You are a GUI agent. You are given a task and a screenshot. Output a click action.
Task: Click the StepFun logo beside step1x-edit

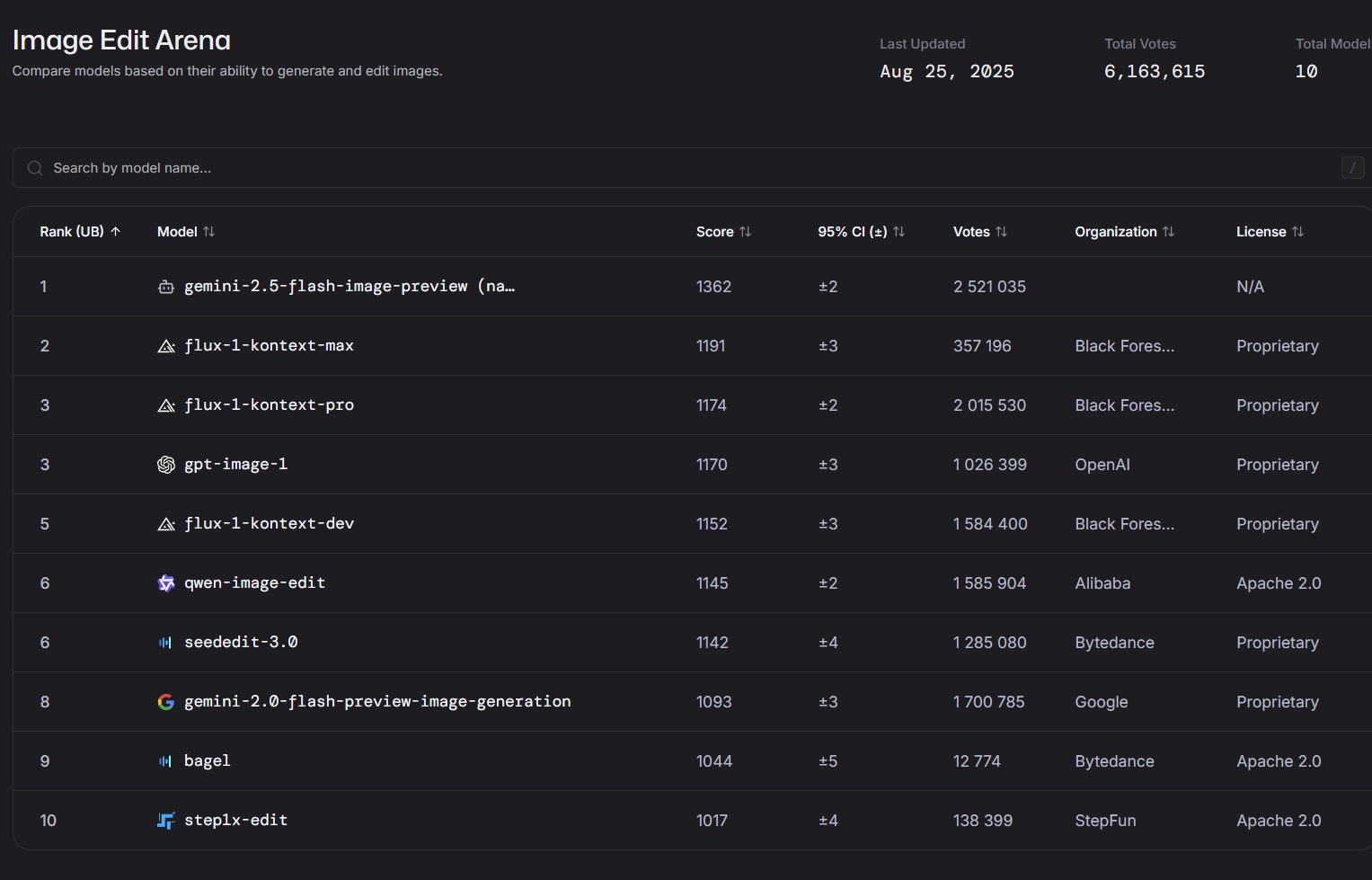[166, 821]
